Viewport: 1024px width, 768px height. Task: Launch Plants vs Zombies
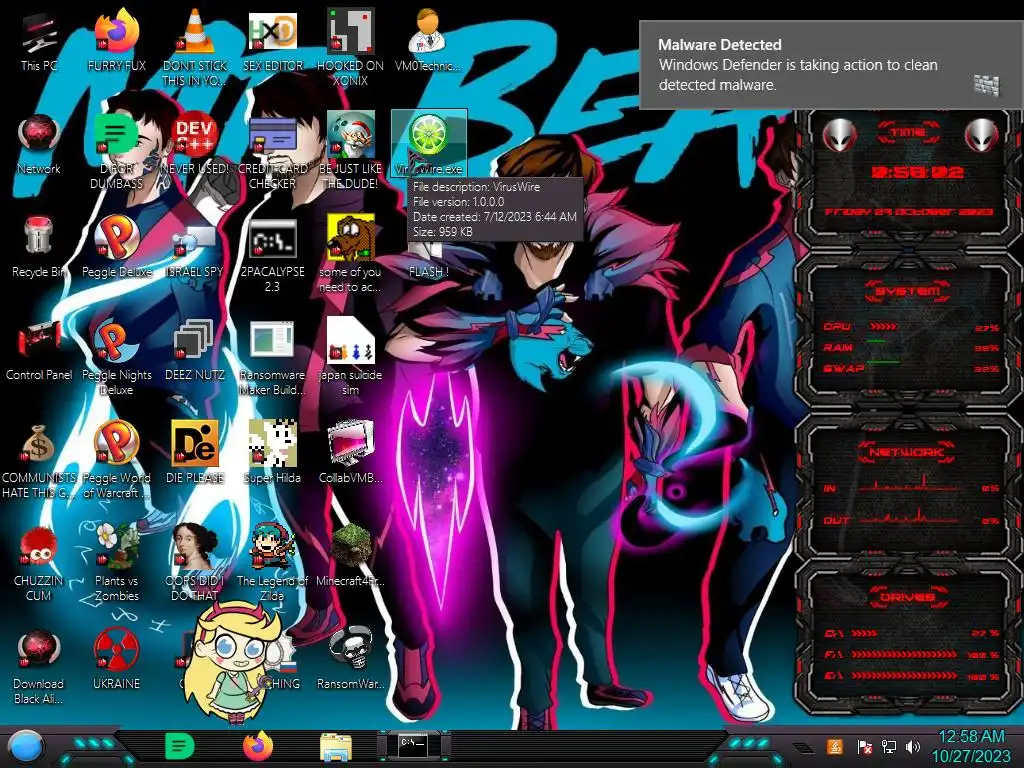117,563
